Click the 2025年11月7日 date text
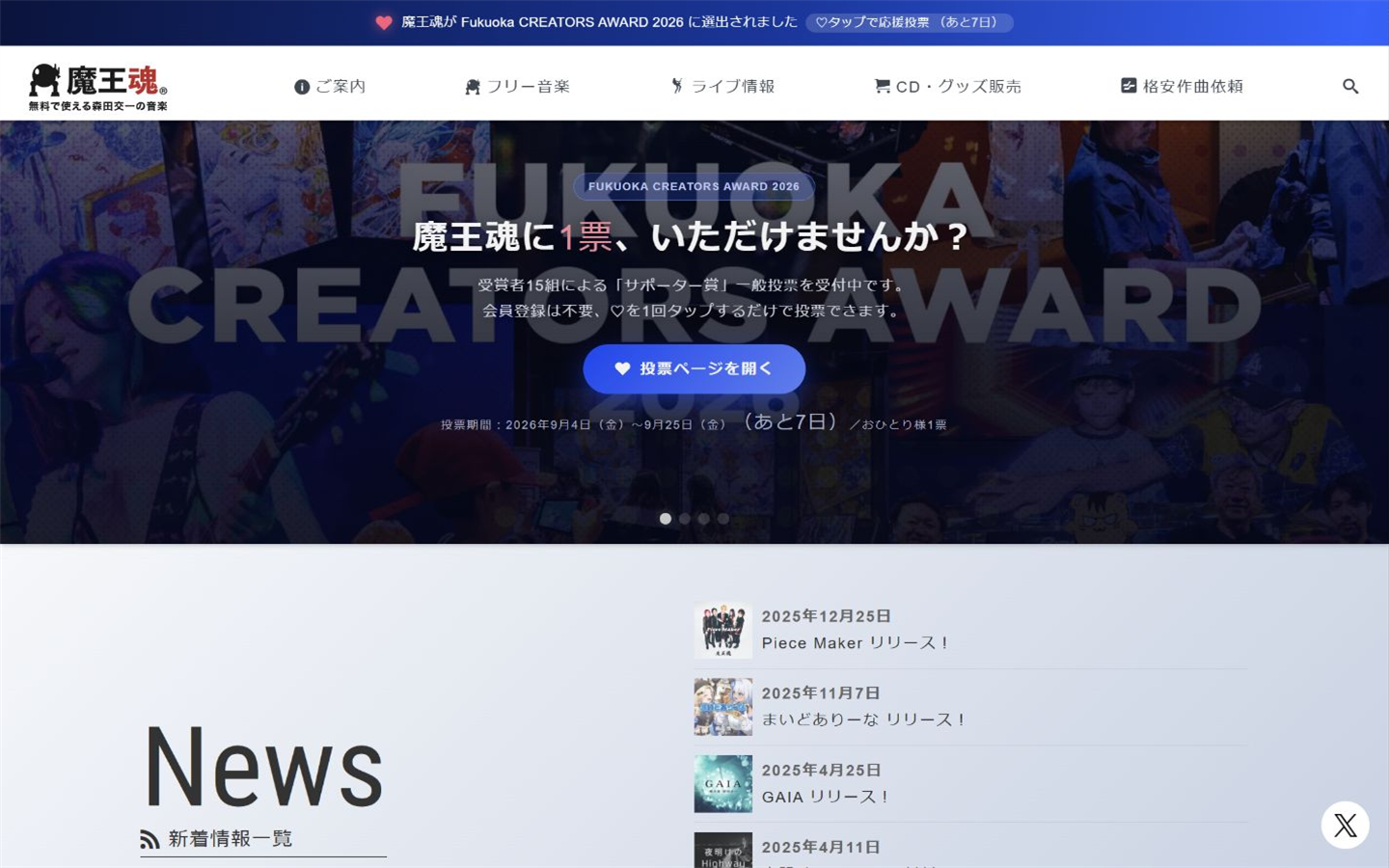This screenshot has width=1389, height=868. click(821, 693)
